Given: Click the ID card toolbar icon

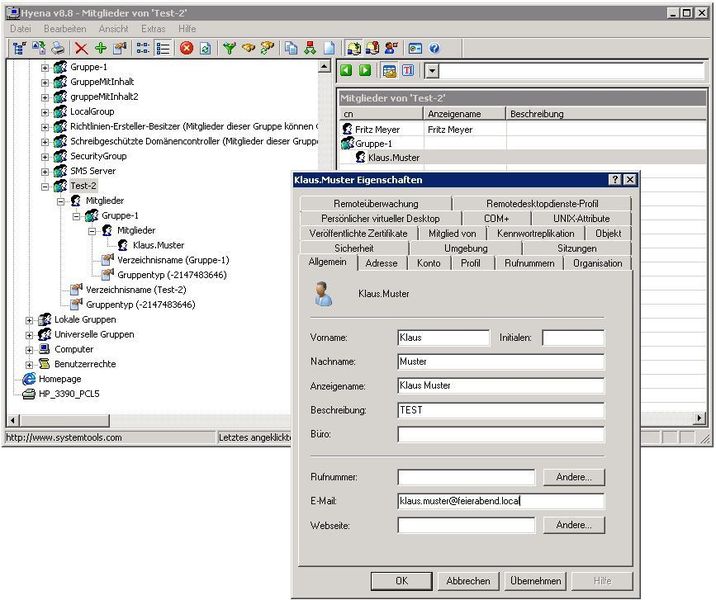Looking at the screenshot, I should (415, 48).
